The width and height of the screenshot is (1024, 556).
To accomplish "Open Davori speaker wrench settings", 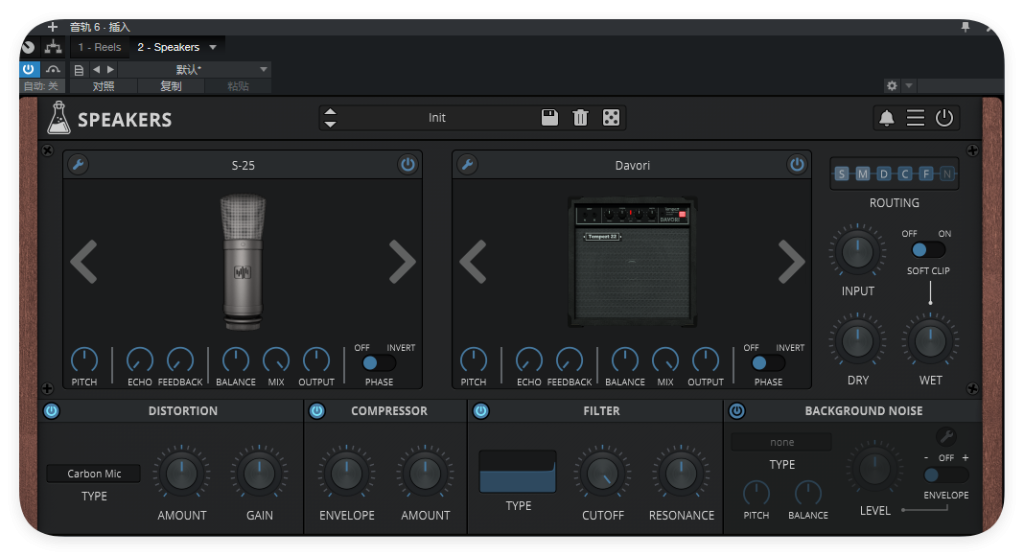I will coord(467,164).
